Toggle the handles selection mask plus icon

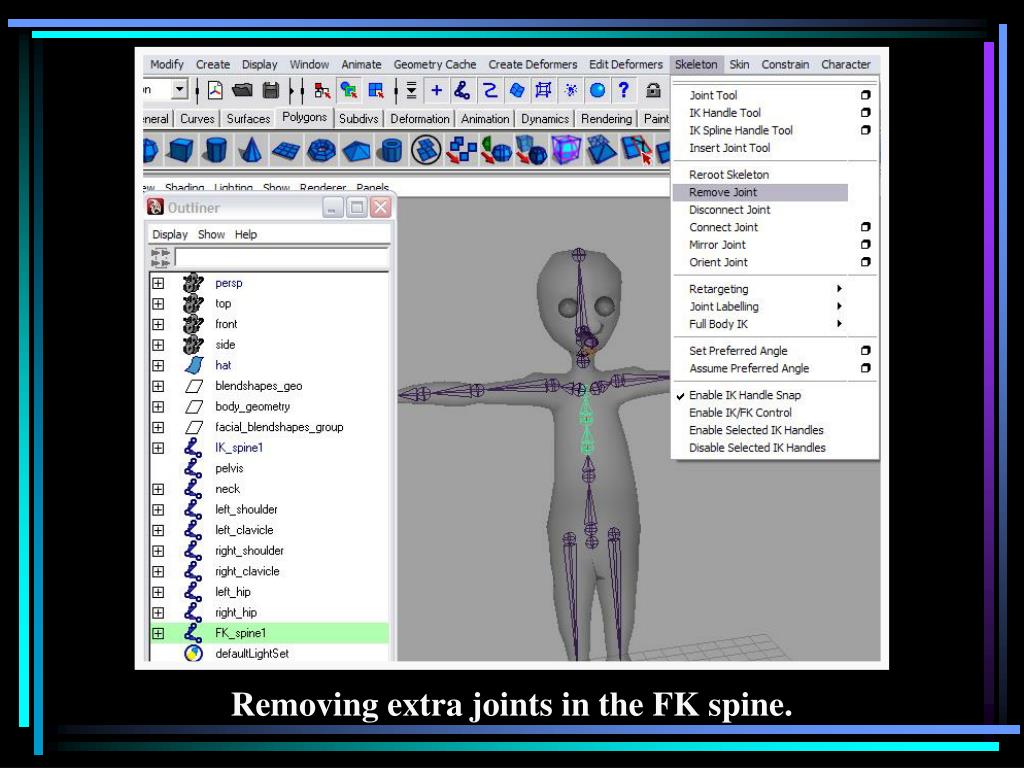[436, 90]
